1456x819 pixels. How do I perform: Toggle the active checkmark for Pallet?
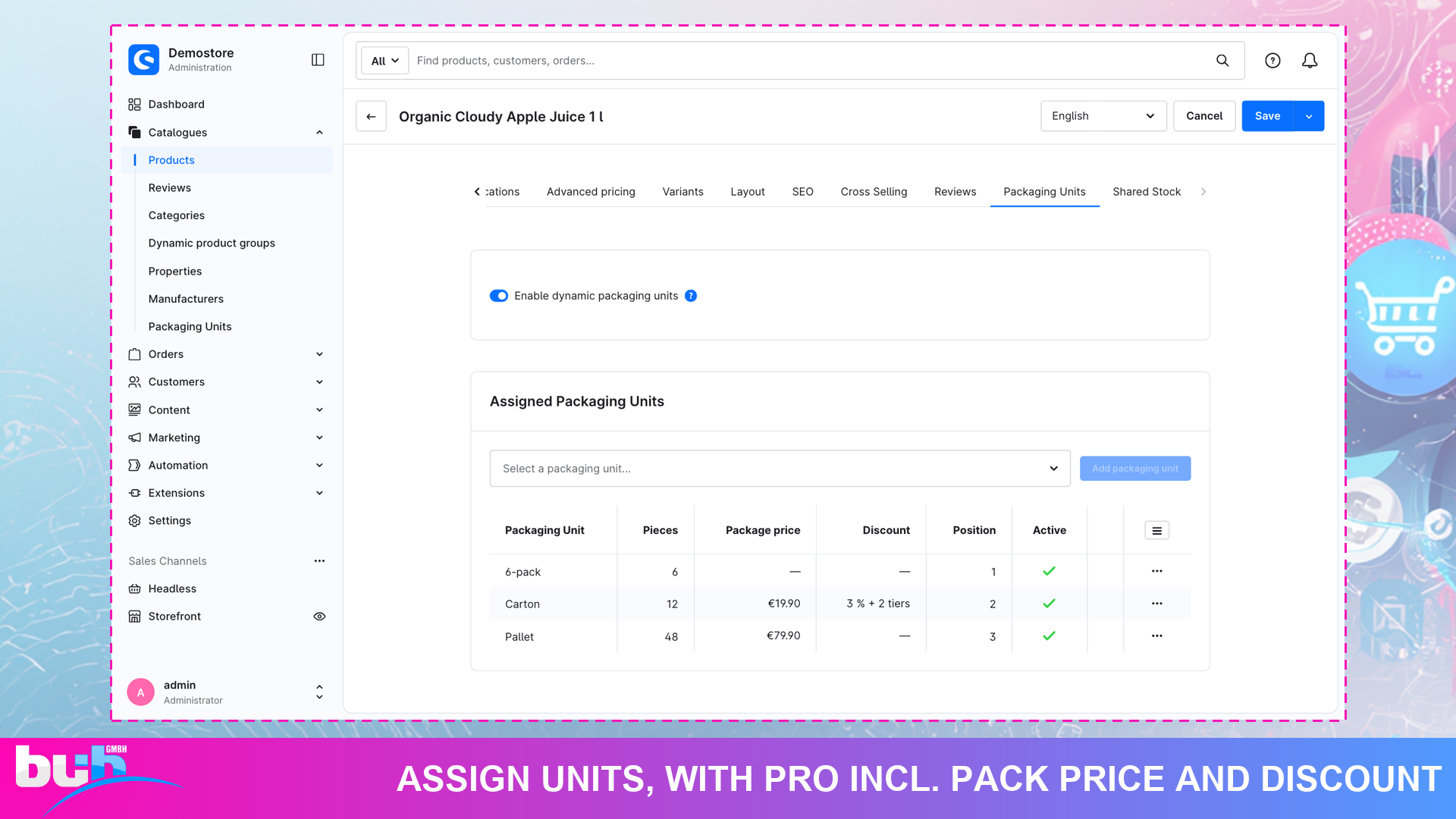click(1049, 636)
